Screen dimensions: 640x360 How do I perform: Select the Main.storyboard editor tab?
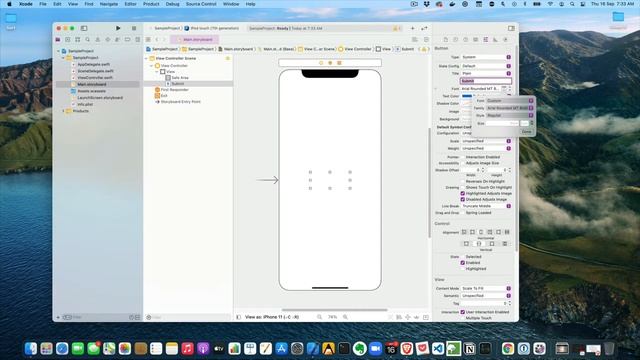(195, 40)
